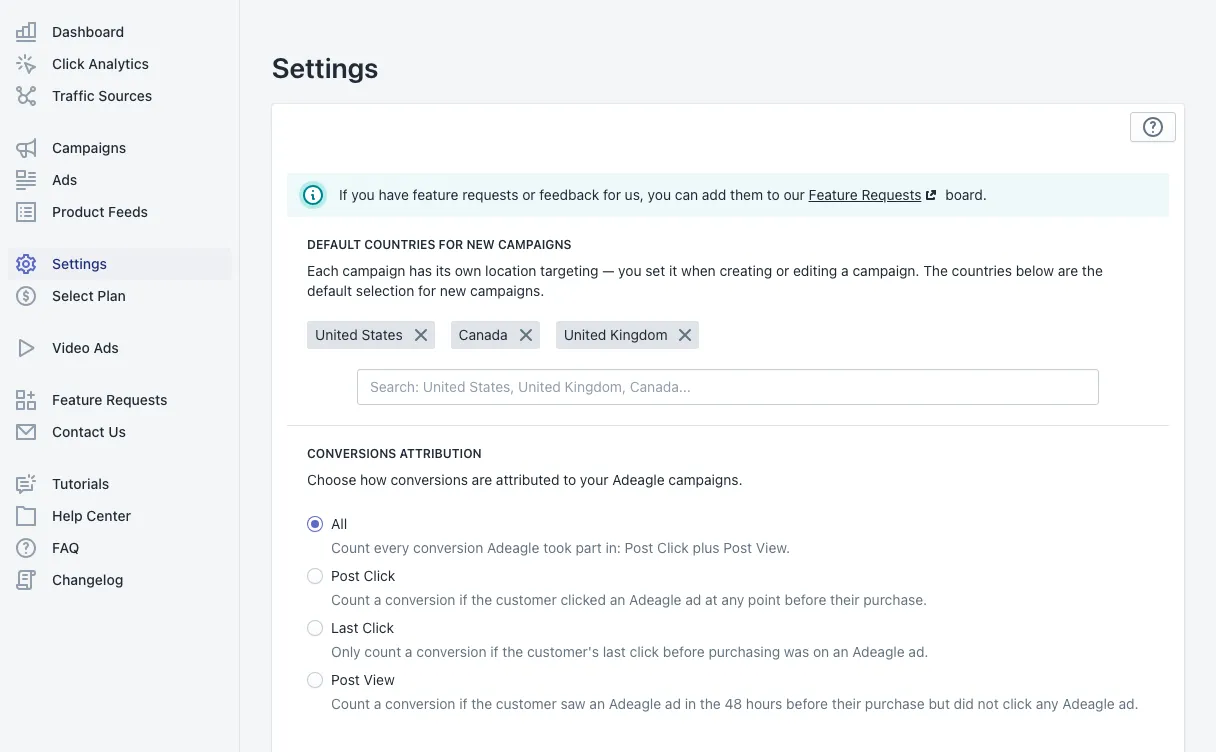Click the Traffic Sources nodes icon
Viewport: 1216px width, 752px height.
pos(26,96)
